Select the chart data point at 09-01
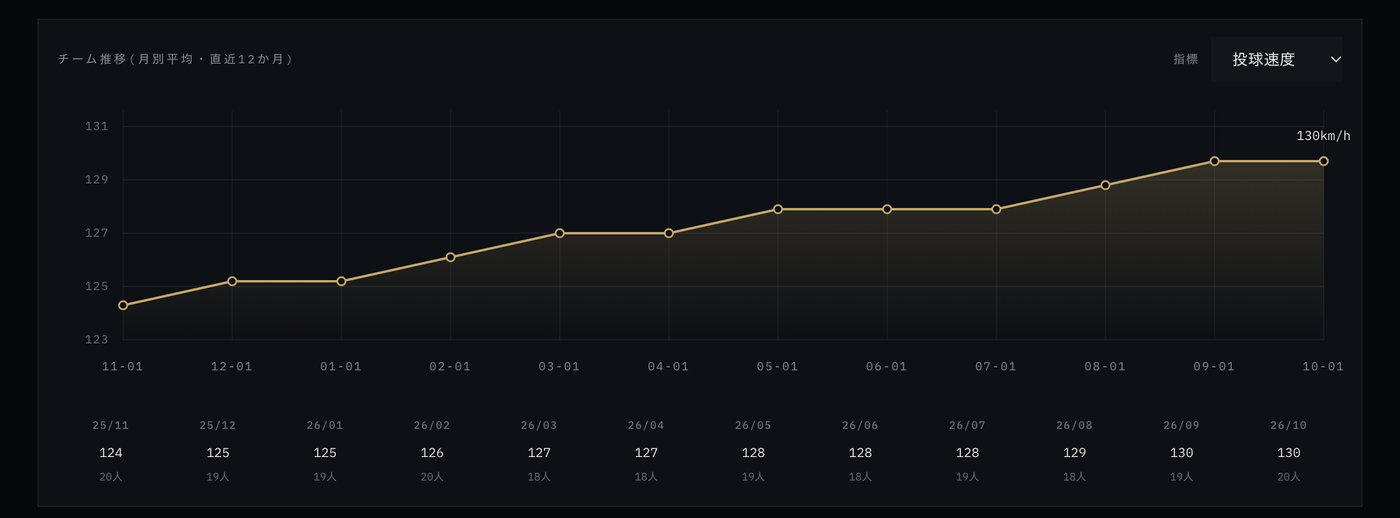 point(1214,161)
